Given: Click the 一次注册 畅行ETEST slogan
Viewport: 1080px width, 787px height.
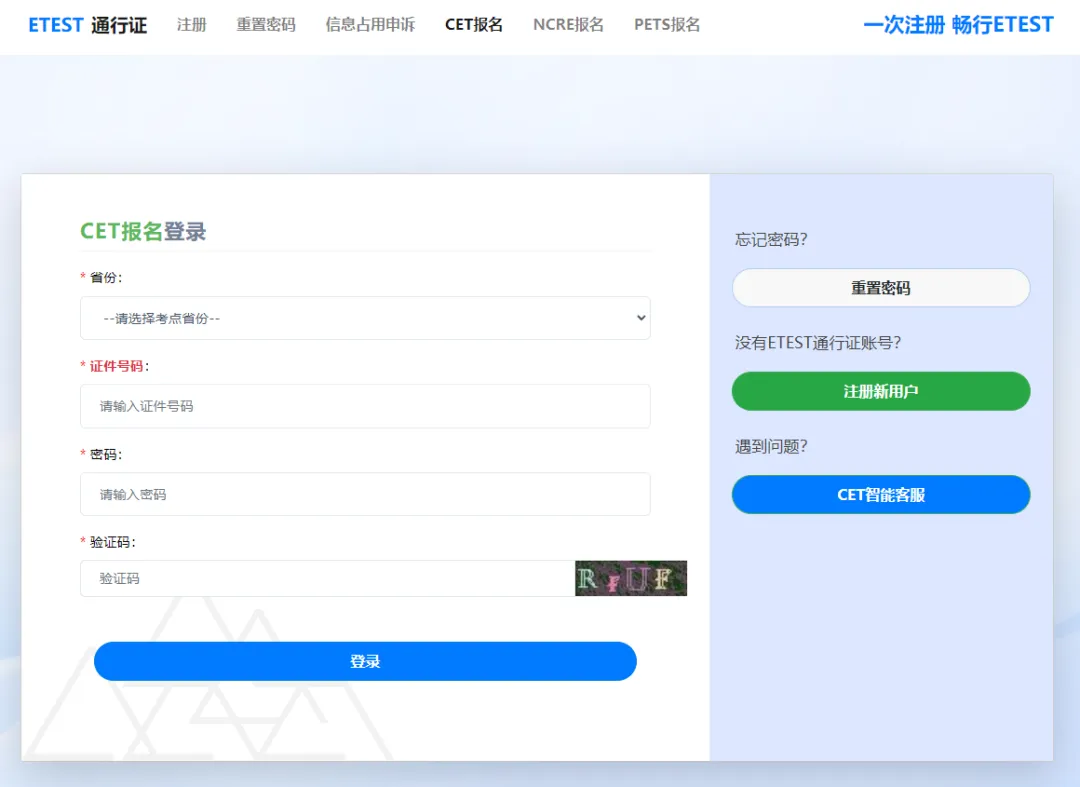Looking at the screenshot, I should coord(958,25).
